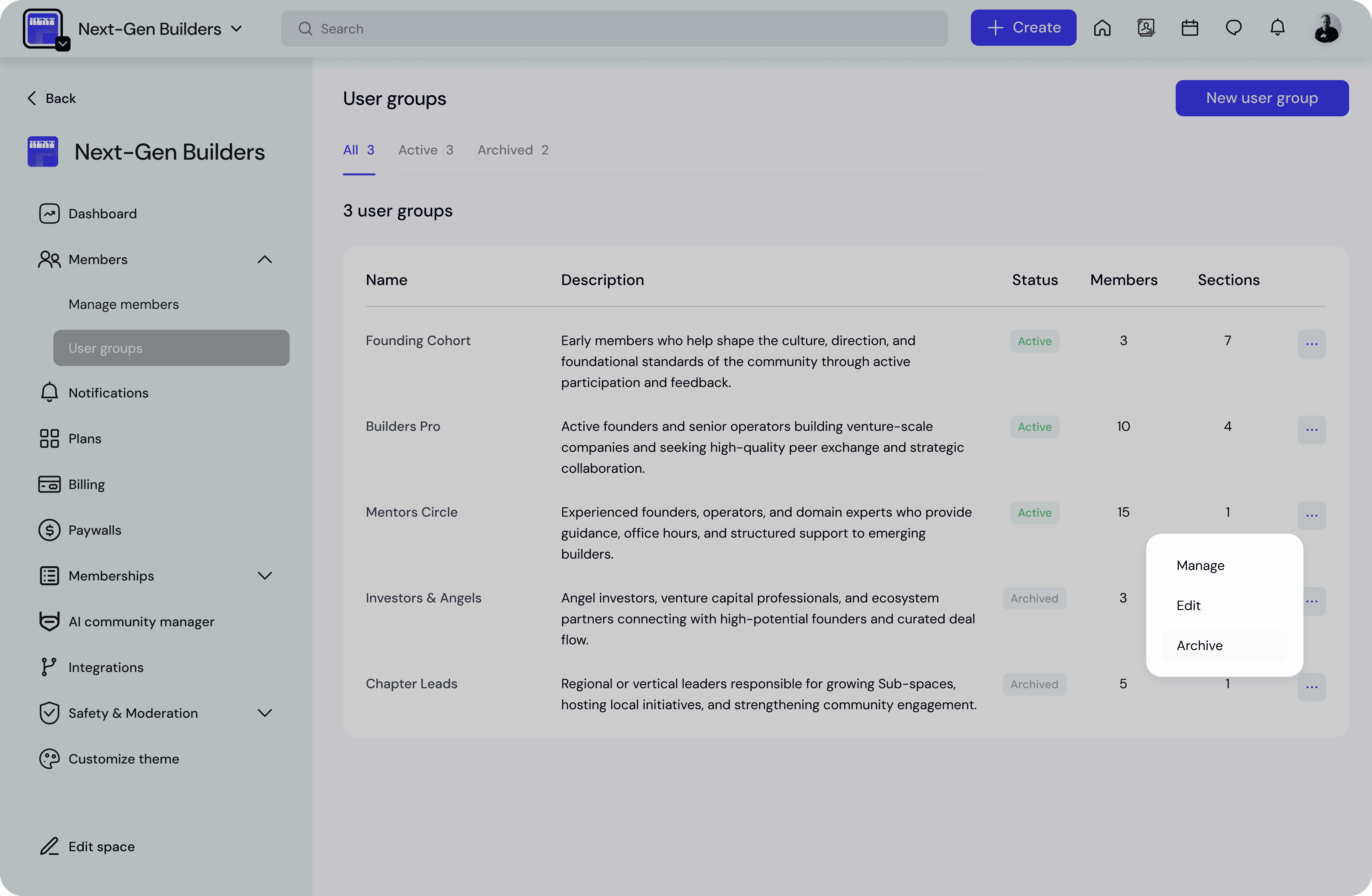Open the members directory icon
This screenshot has height=896, width=1372.
click(x=1146, y=28)
